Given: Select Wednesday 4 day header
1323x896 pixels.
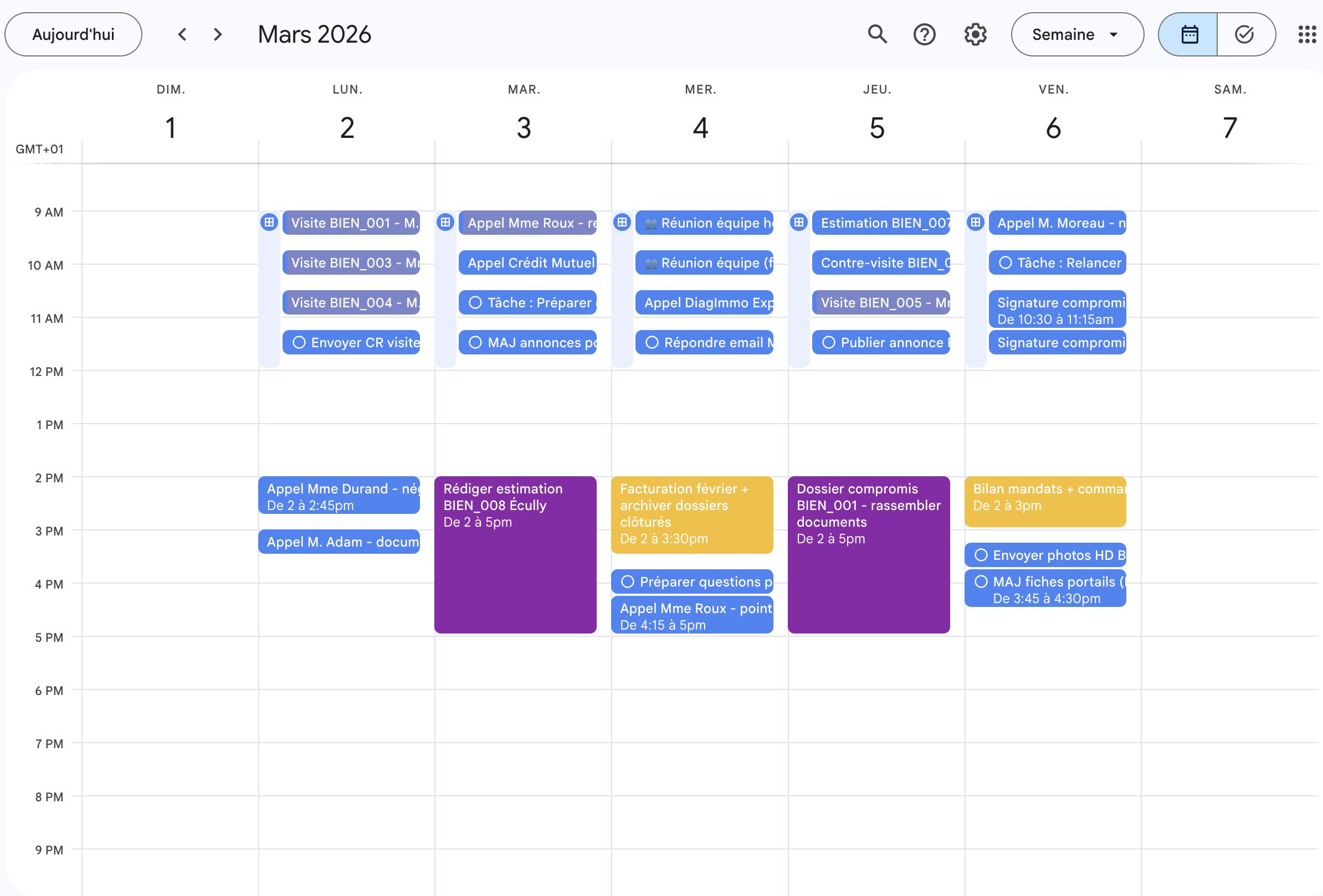Looking at the screenshot, I should (700, 127).
